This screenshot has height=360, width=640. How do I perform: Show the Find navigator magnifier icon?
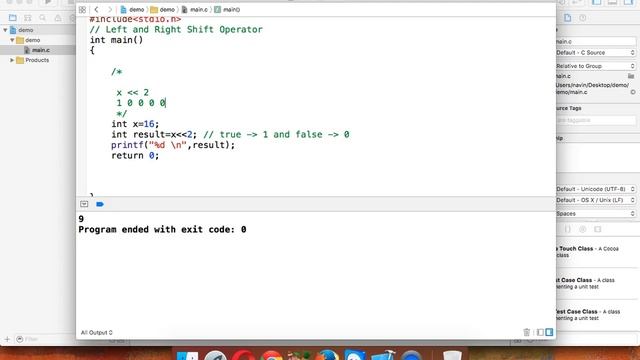(42, 18)
